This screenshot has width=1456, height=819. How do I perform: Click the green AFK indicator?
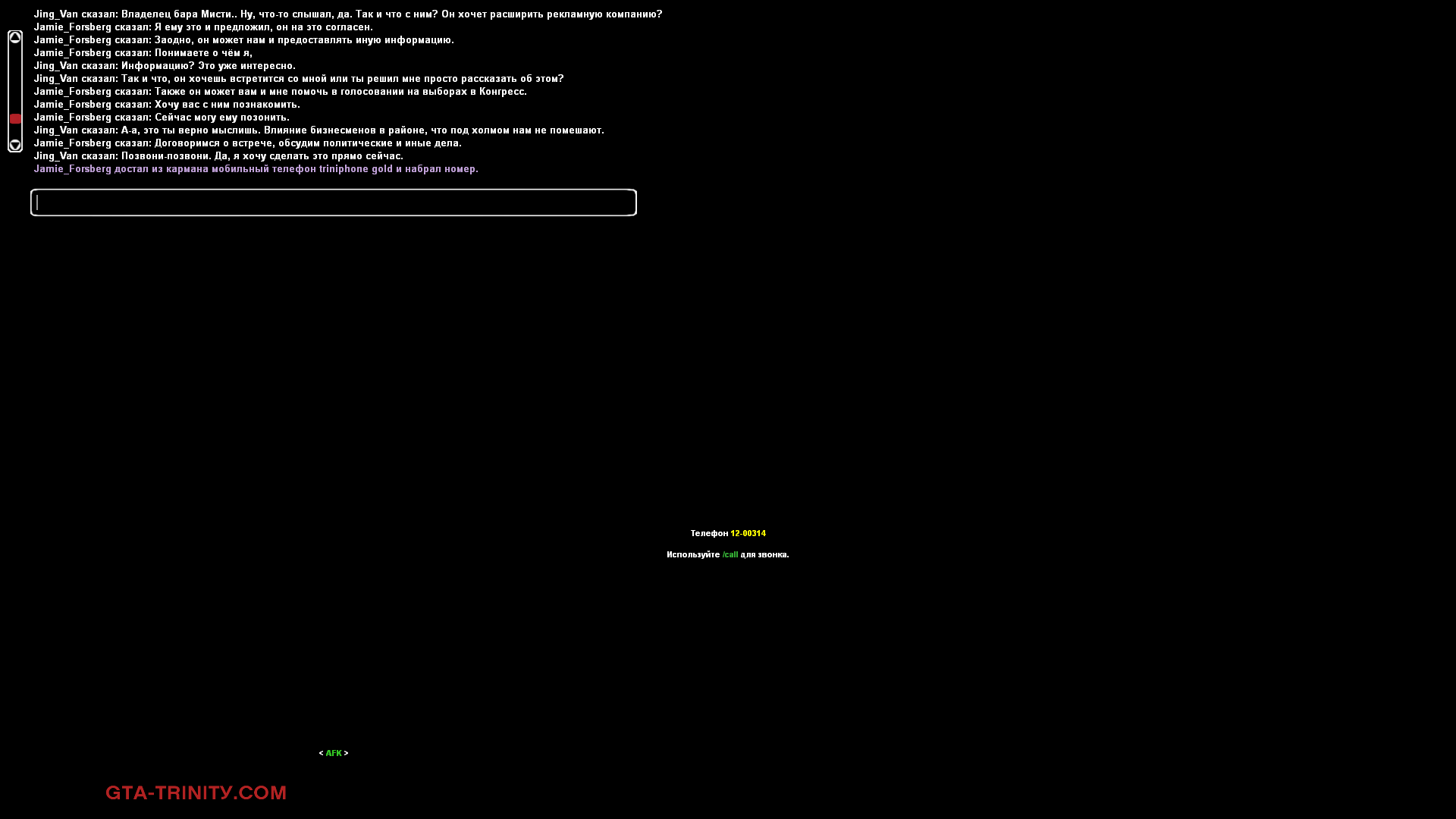tap(334, 753)
